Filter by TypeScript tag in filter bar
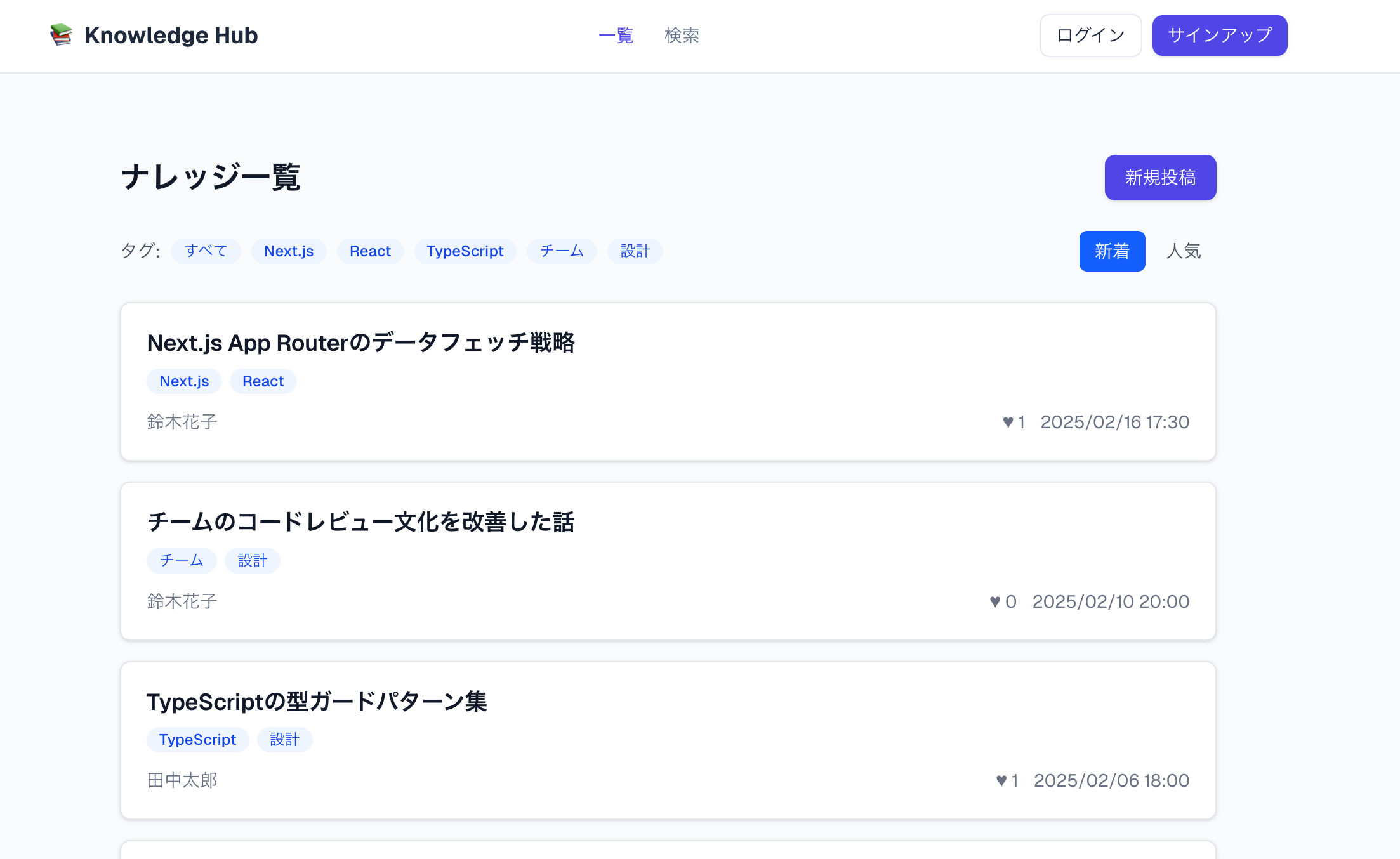This screenshot has width=1400, height=859. pyautogui.click(x=465, y=251)
